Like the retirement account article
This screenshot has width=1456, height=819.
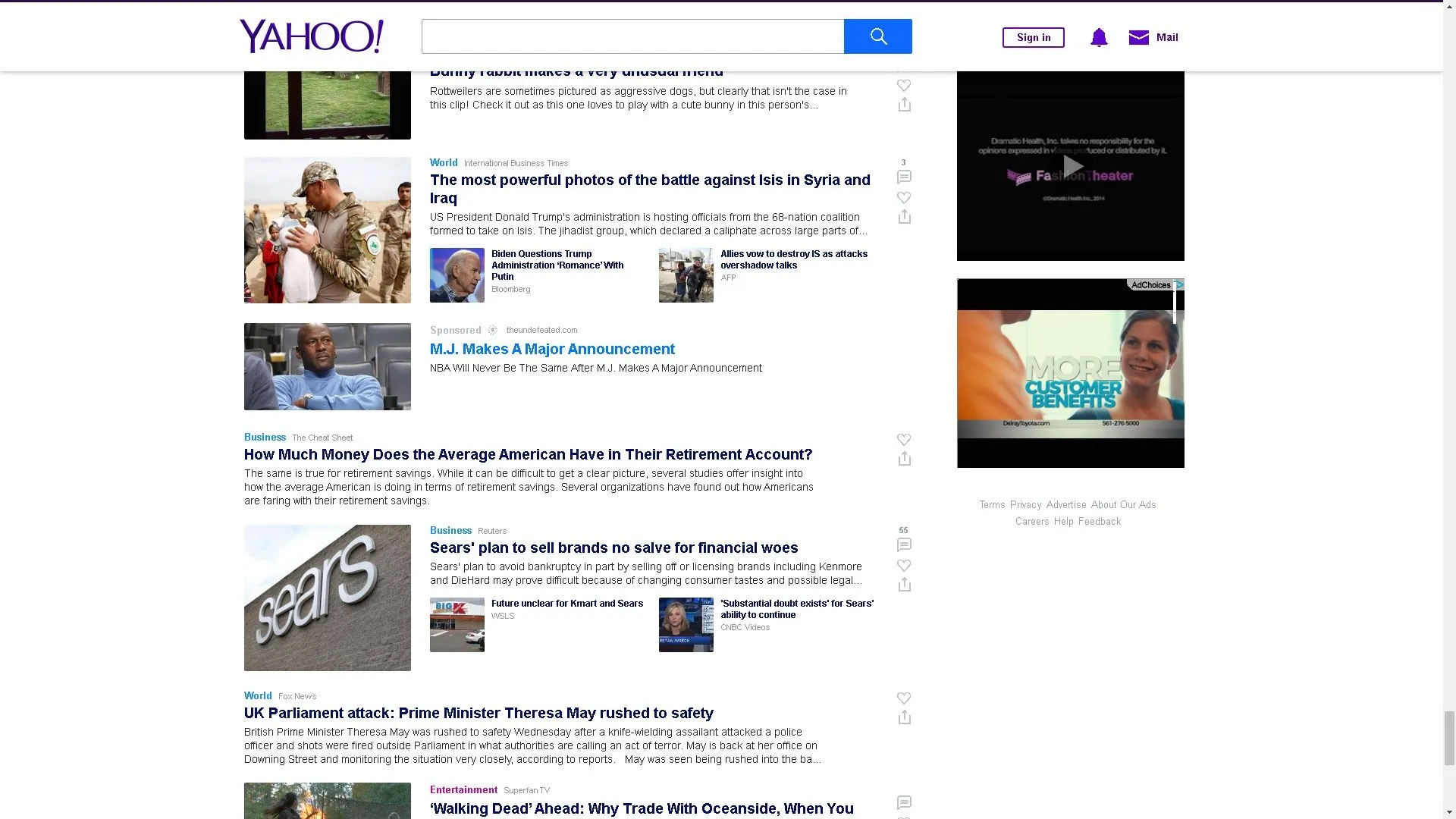pos(903,440)
